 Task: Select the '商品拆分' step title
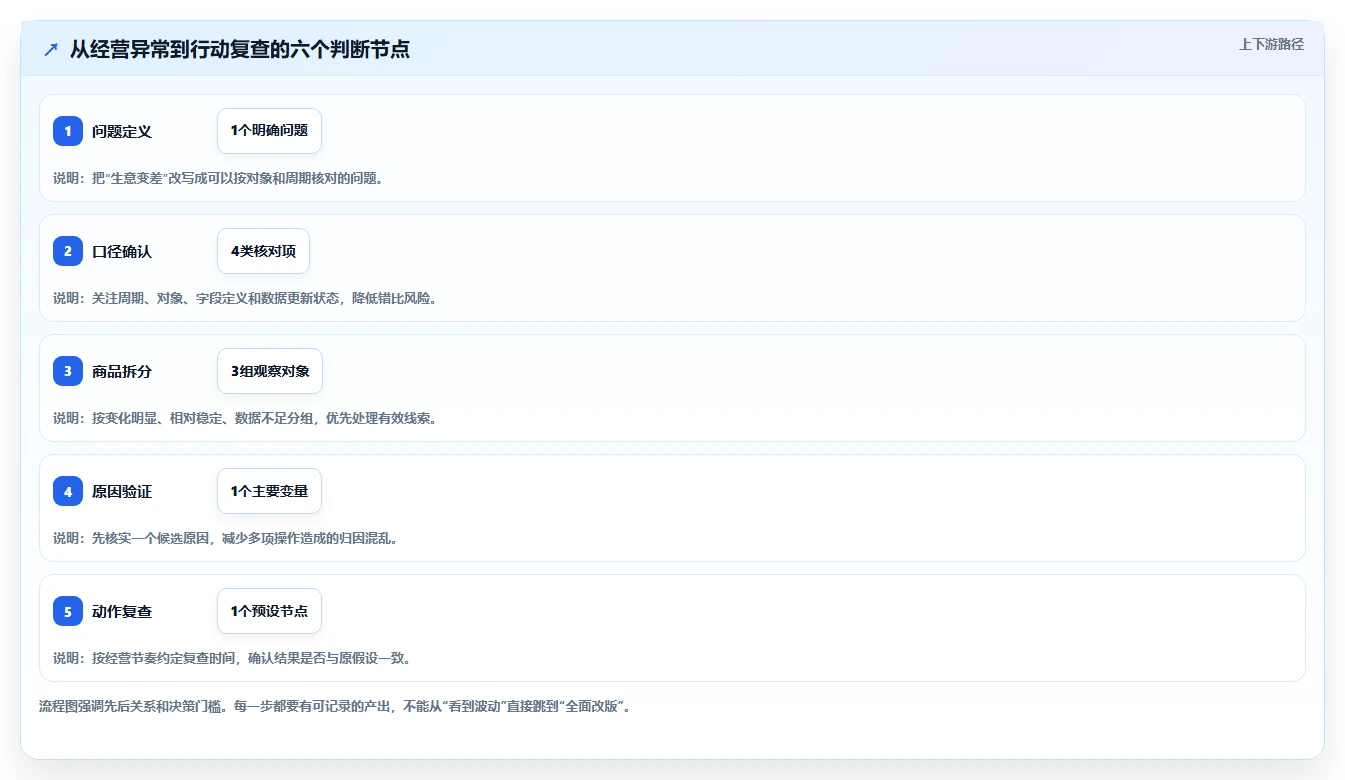click(x=122, y=371)
